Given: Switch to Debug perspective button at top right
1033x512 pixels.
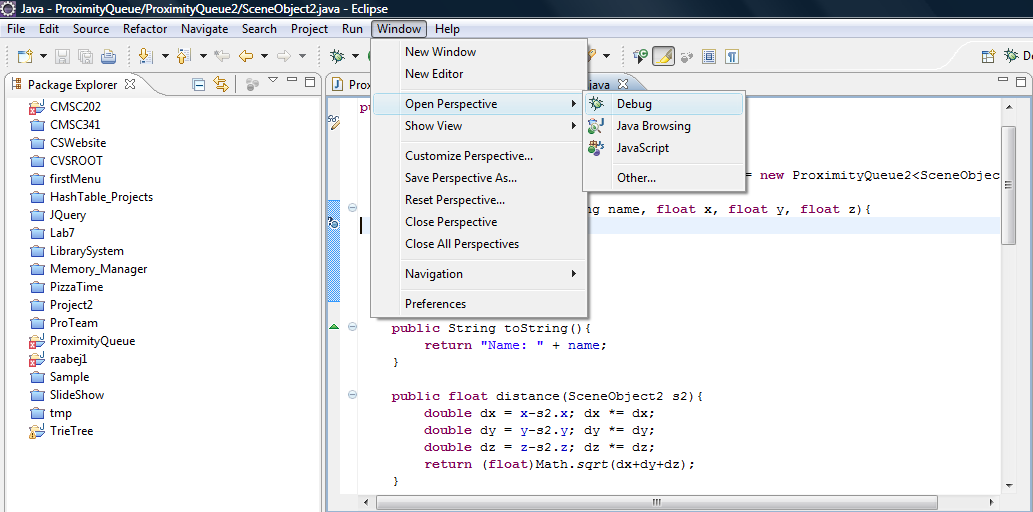Looking at the screenshot, I should click(1017, 57).
